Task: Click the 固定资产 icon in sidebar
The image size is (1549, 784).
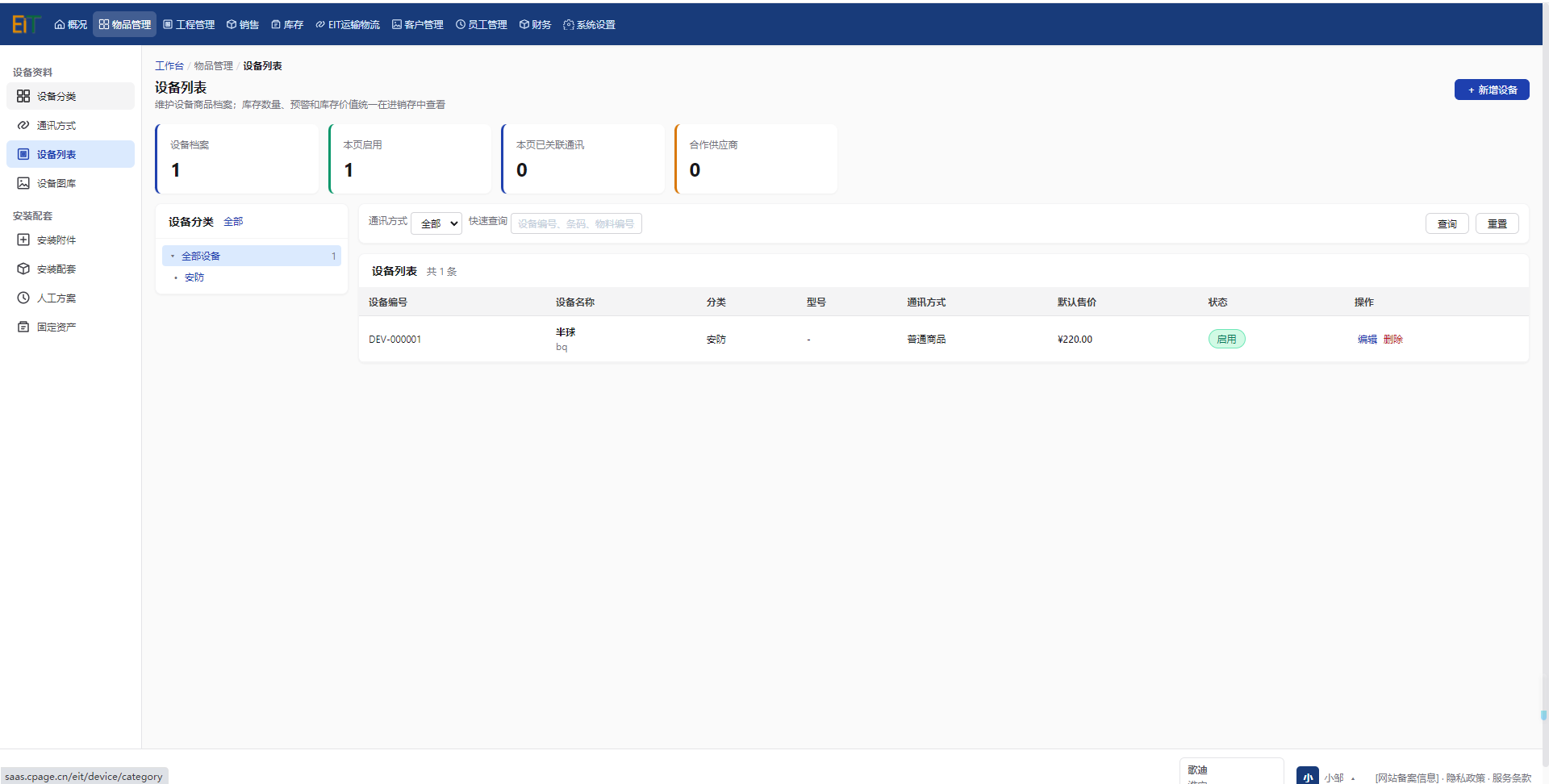Action: pyautogui.click(x=23, y=327)
